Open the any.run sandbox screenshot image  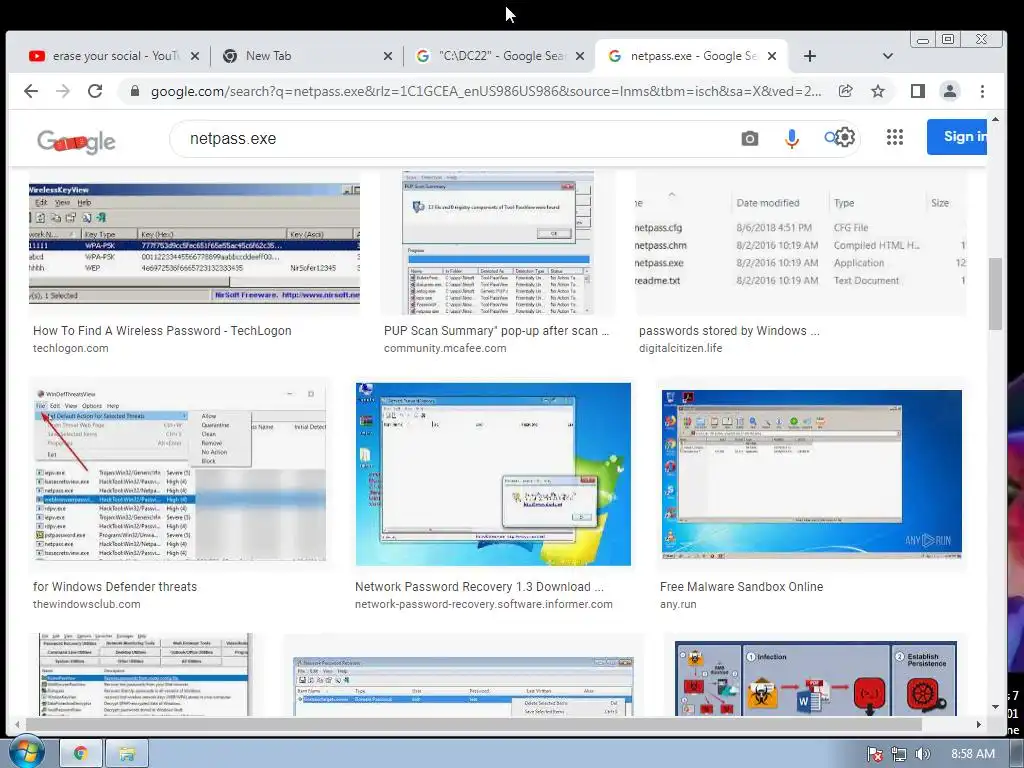[811, 474]
